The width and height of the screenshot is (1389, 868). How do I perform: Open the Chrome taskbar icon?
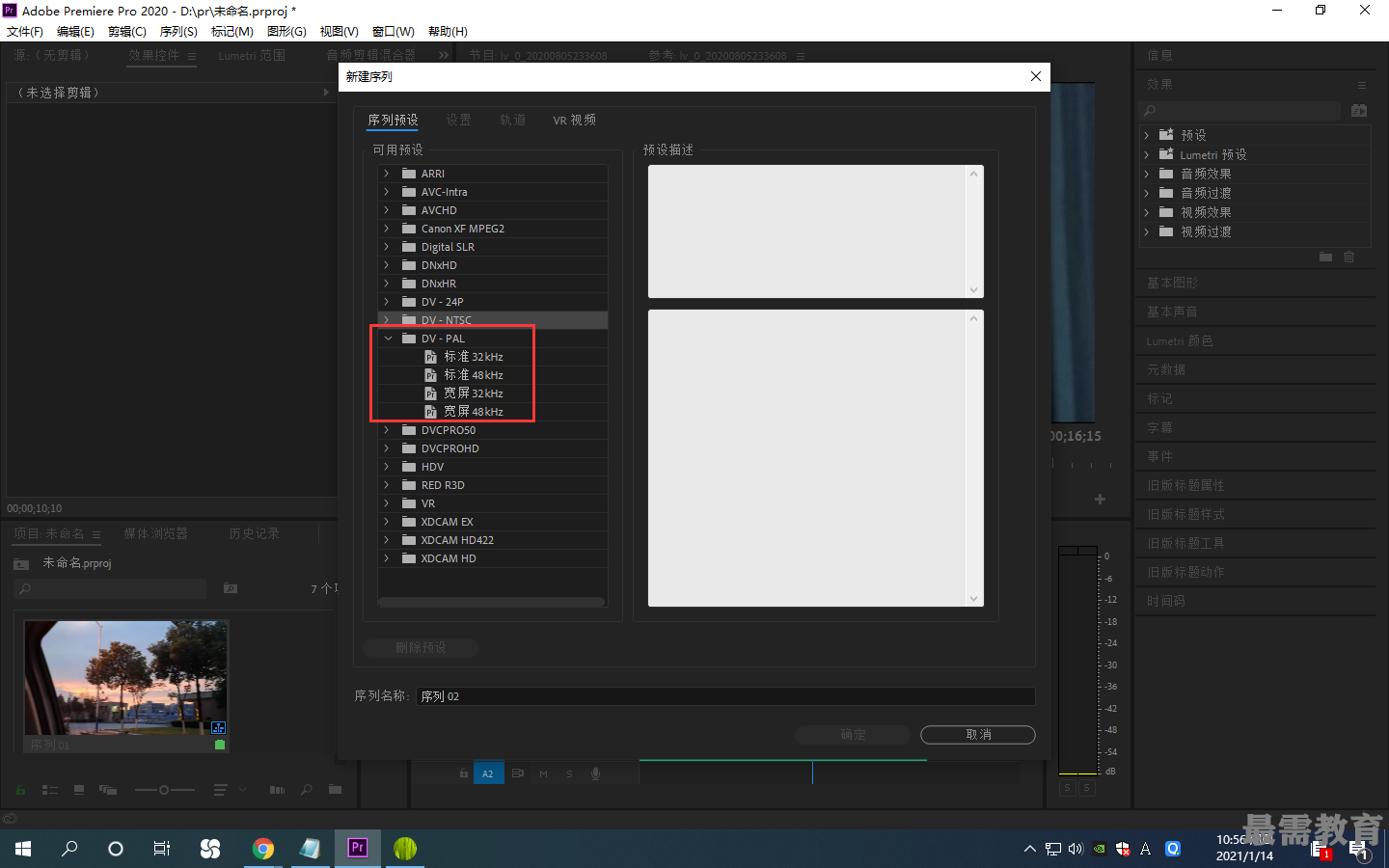click(262, 849)
